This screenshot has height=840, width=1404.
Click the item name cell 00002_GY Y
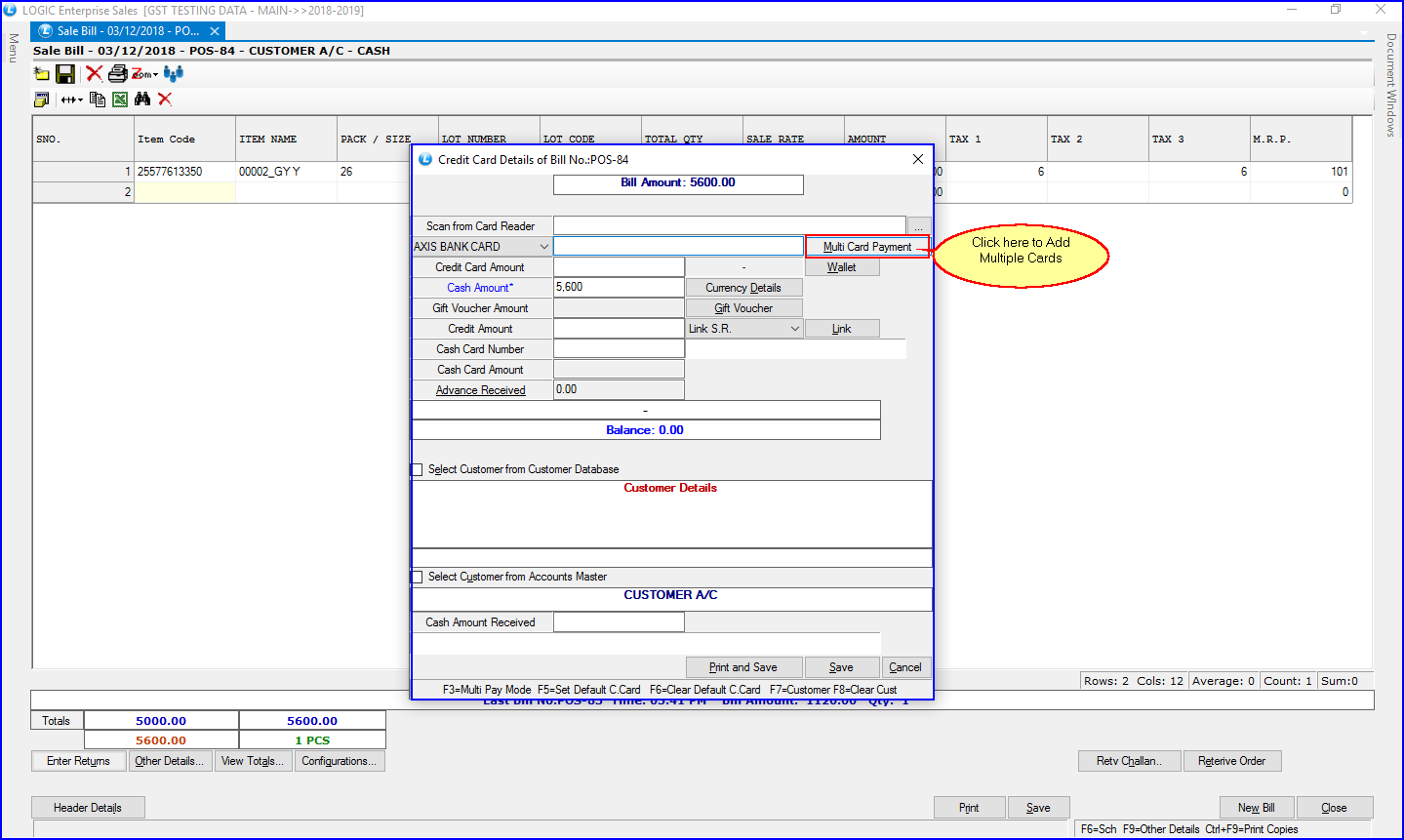(286, 172)
